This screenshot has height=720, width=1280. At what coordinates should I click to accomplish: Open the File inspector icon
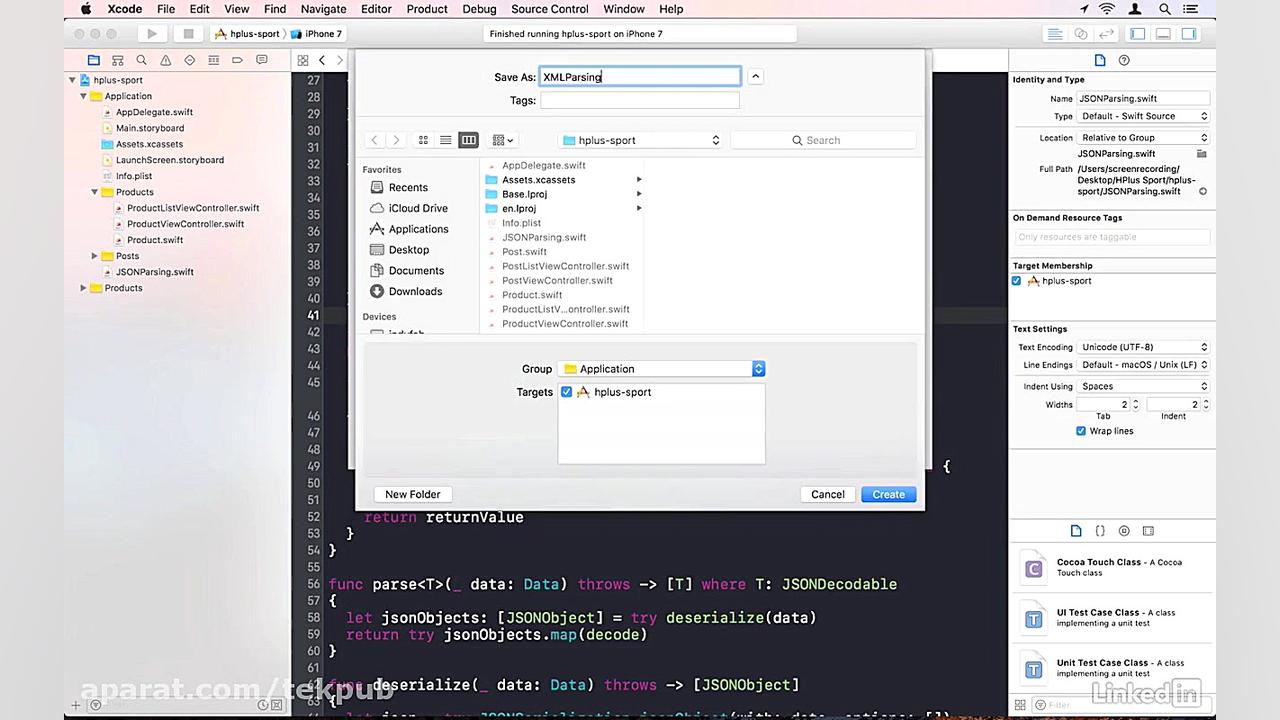pyautogui.click(x=1100, y=60)
